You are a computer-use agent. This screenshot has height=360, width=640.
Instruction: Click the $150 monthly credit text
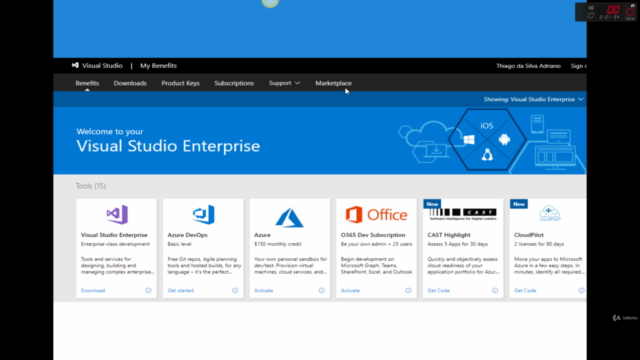coord(278,244)
